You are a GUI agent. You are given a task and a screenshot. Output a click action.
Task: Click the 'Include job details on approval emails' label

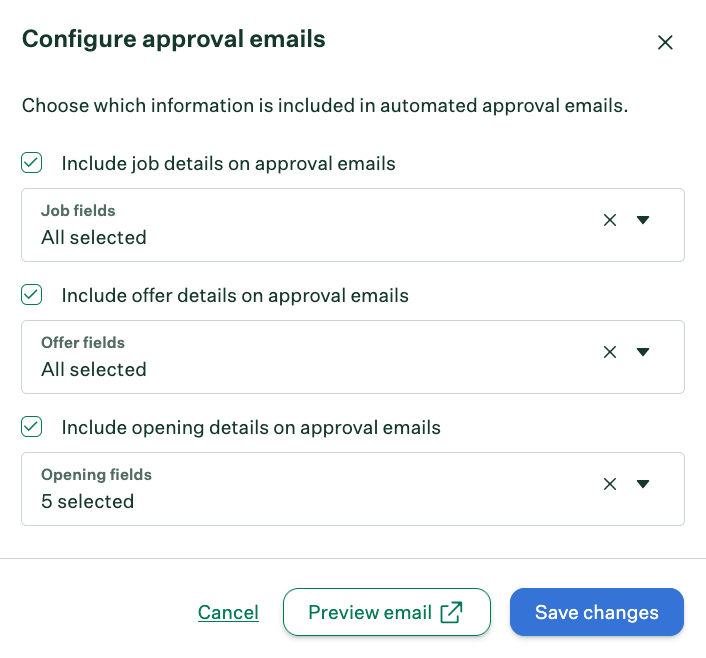pos(229,163)
